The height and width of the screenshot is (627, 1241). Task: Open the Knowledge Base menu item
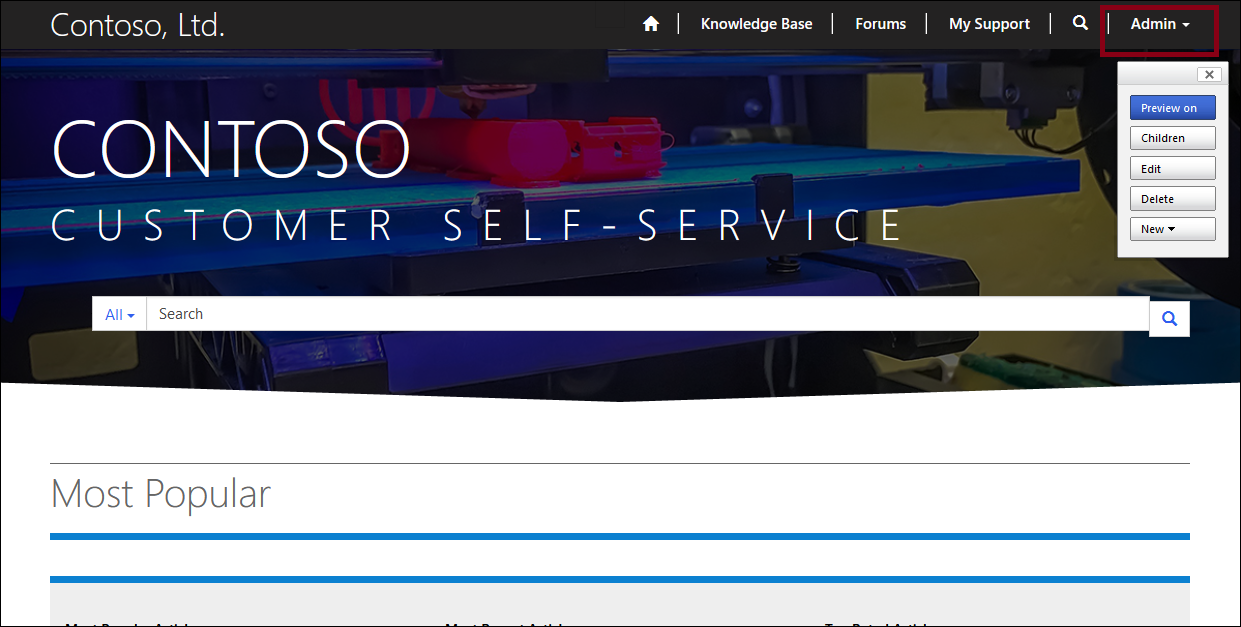pos(756,24)
